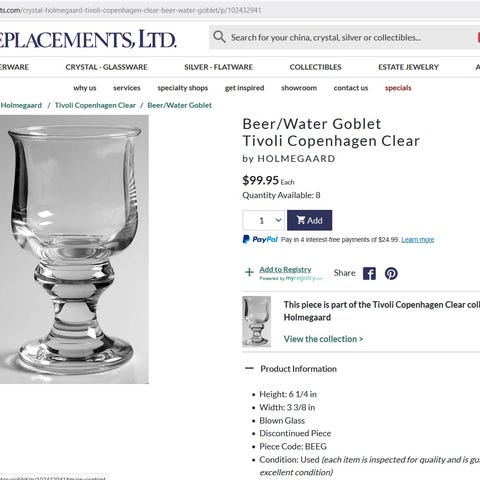Open the Estate Jewelry menu
This screenshot has width=480, height=480.
(x=408, y=67)
